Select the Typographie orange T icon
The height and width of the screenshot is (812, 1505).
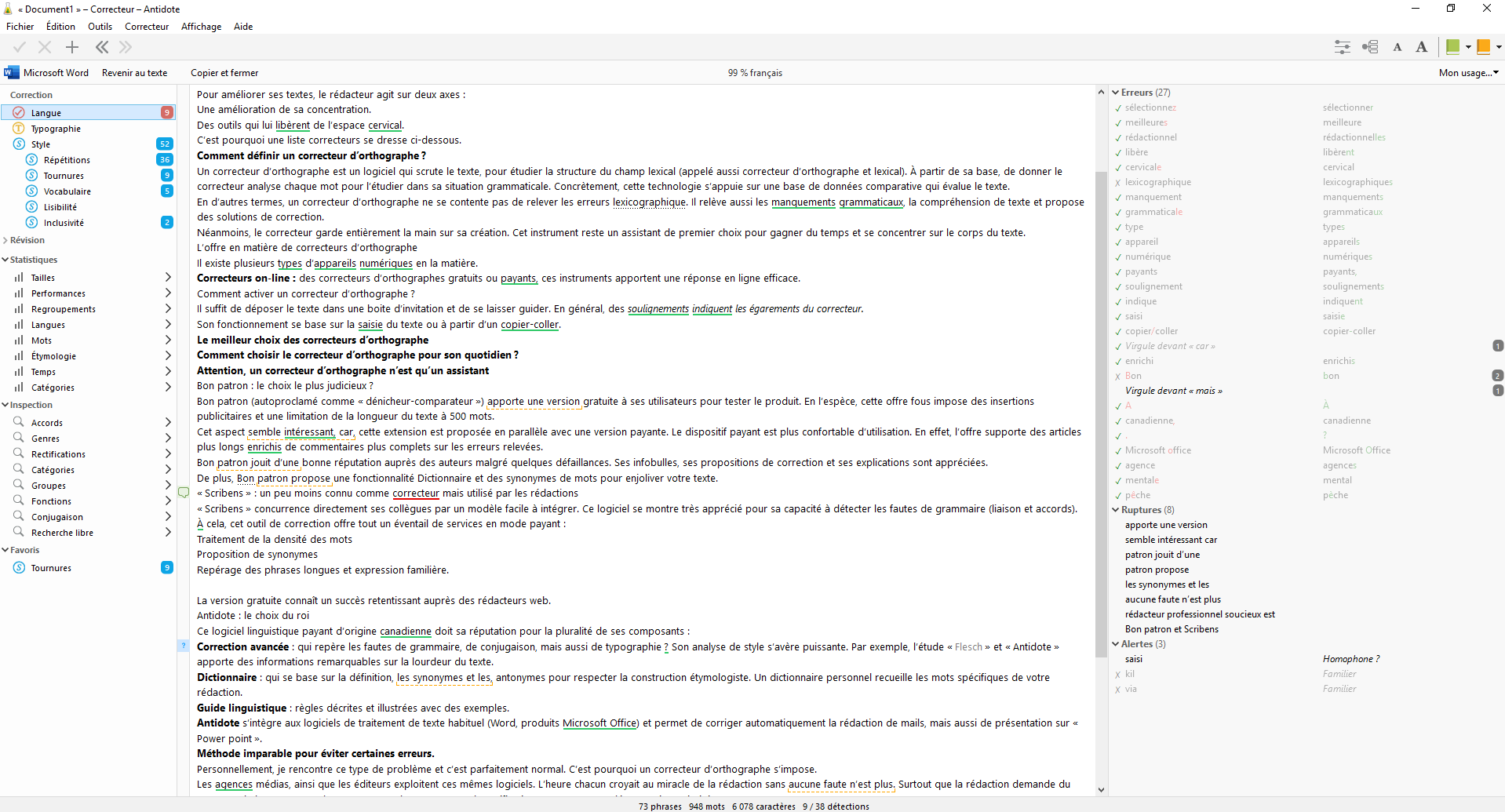(x=19, y=128)
